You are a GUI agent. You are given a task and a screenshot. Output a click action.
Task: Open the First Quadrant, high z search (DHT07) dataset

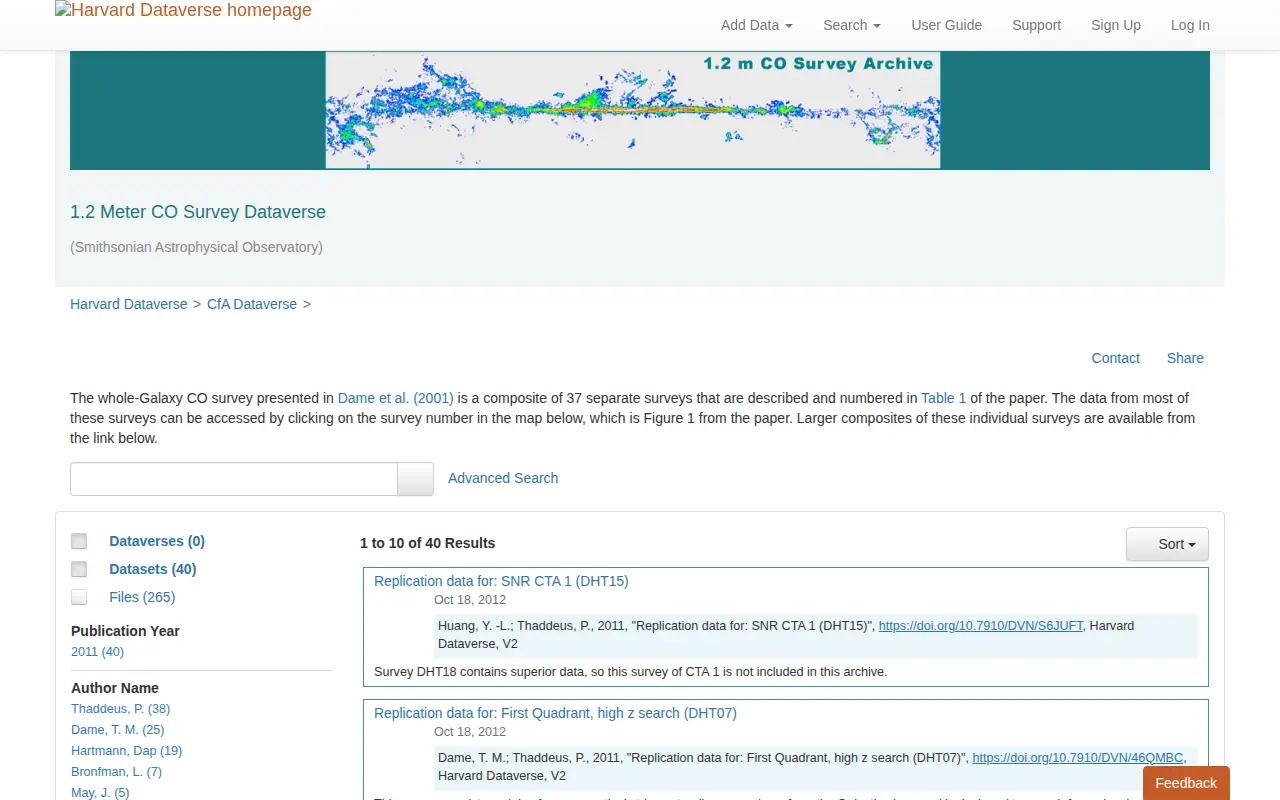click(555, 713)
